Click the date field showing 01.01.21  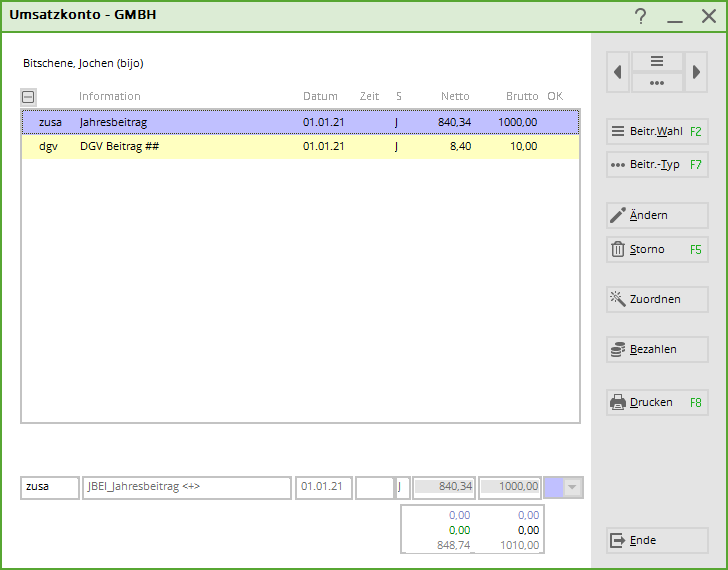(x=323, y=487)
